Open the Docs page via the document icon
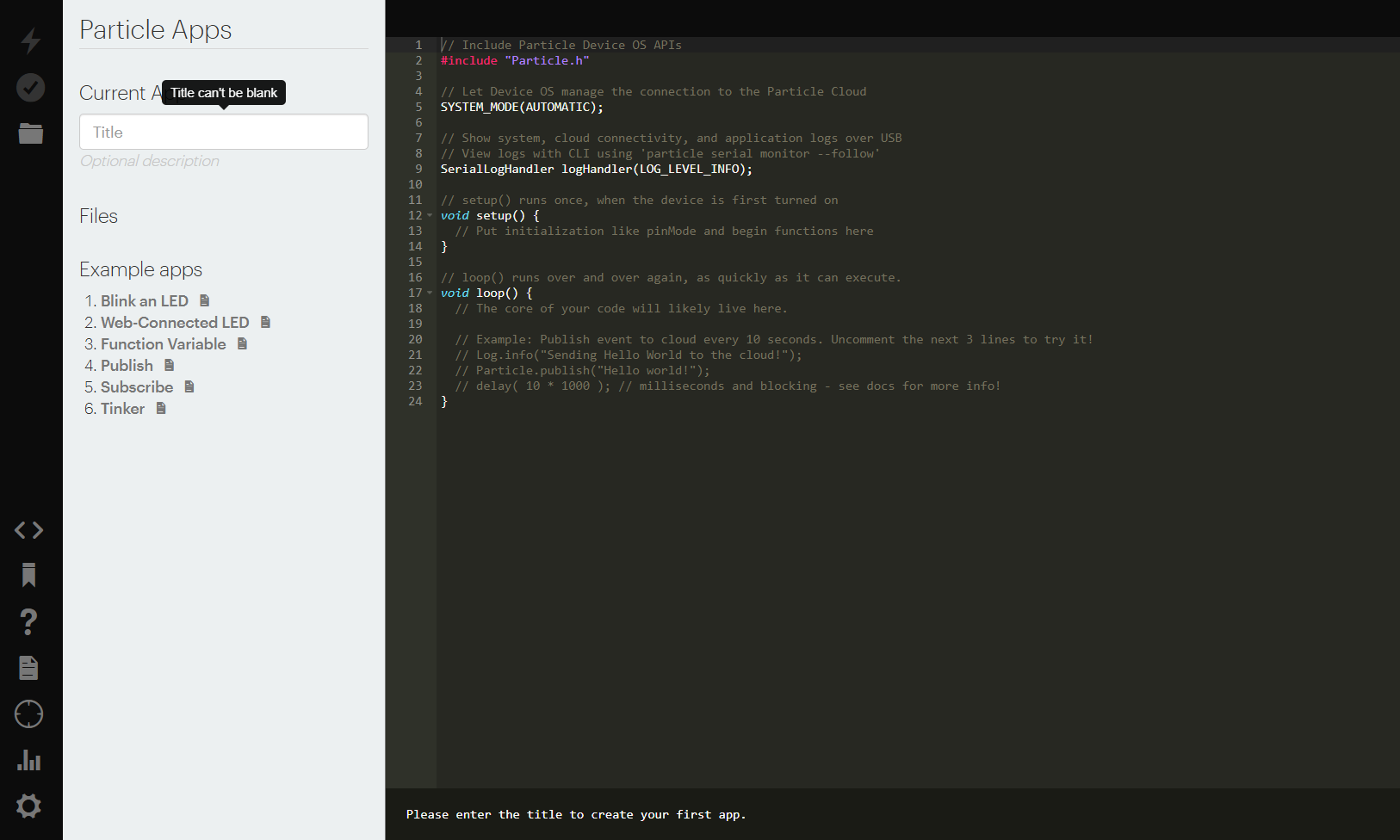The height and width of the screenshot is (840, 1400). pos(28,668)
